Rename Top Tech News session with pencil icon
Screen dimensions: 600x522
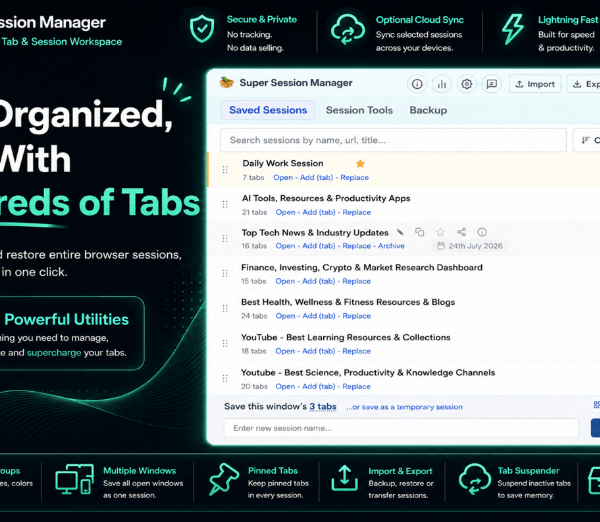click(400, 232)
